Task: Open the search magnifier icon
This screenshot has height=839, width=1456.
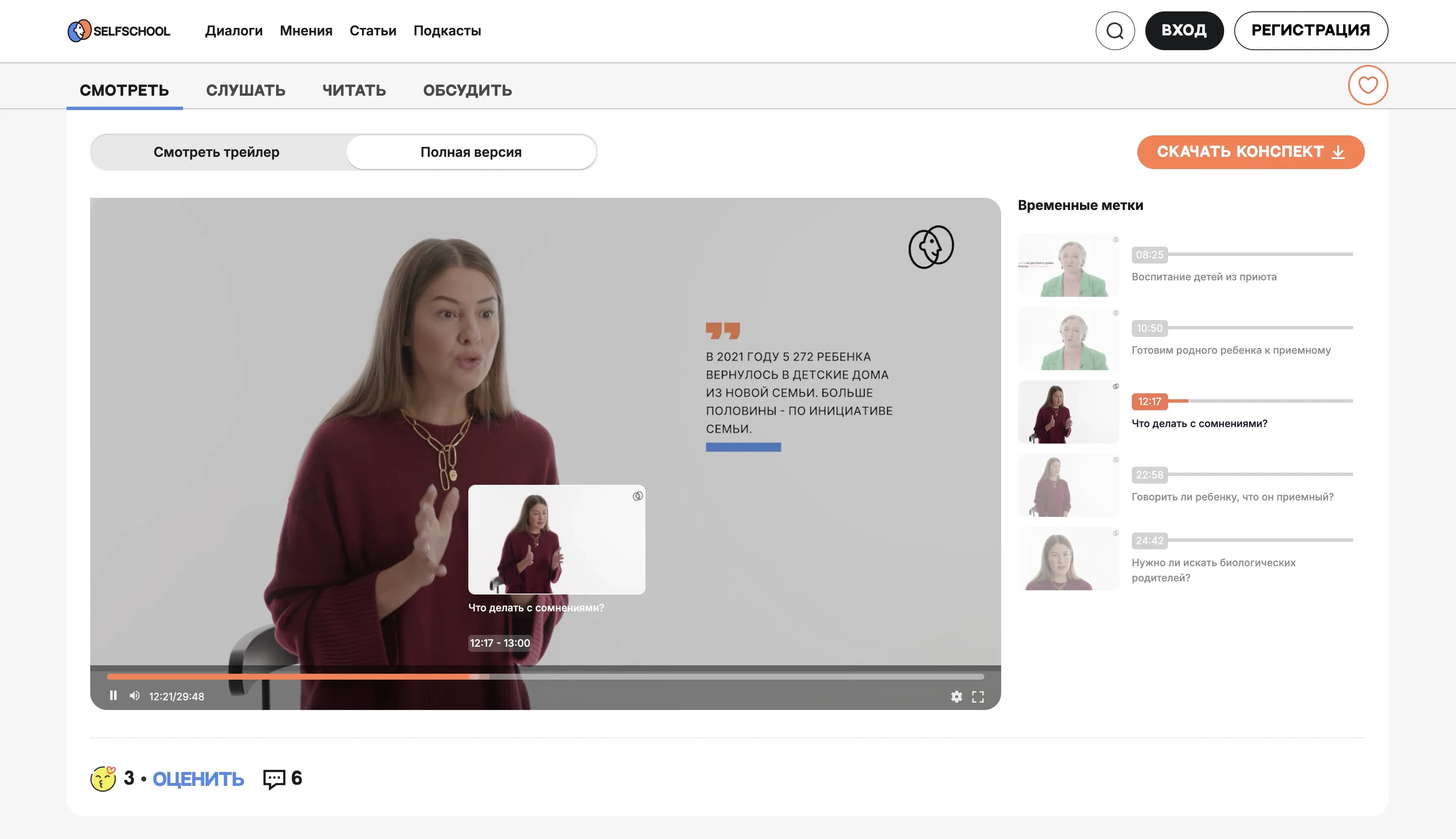Action: (x=1115, y=30)
